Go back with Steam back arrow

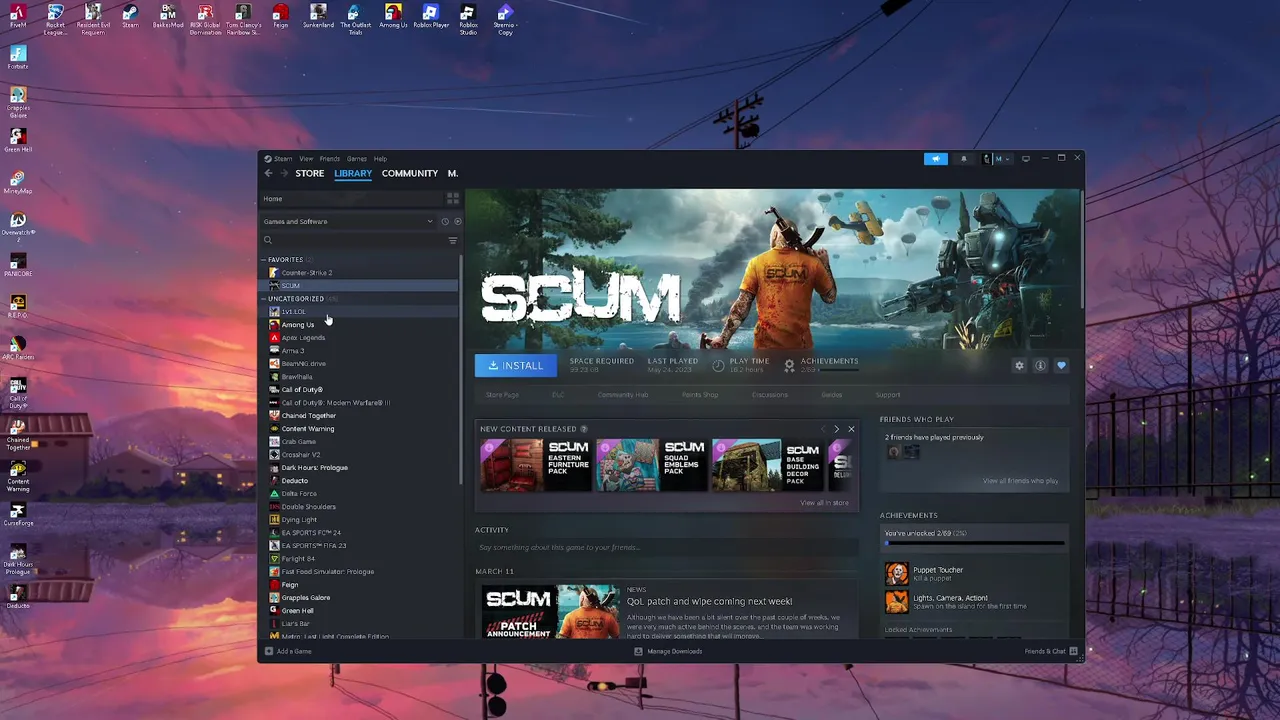coord(268,174)
